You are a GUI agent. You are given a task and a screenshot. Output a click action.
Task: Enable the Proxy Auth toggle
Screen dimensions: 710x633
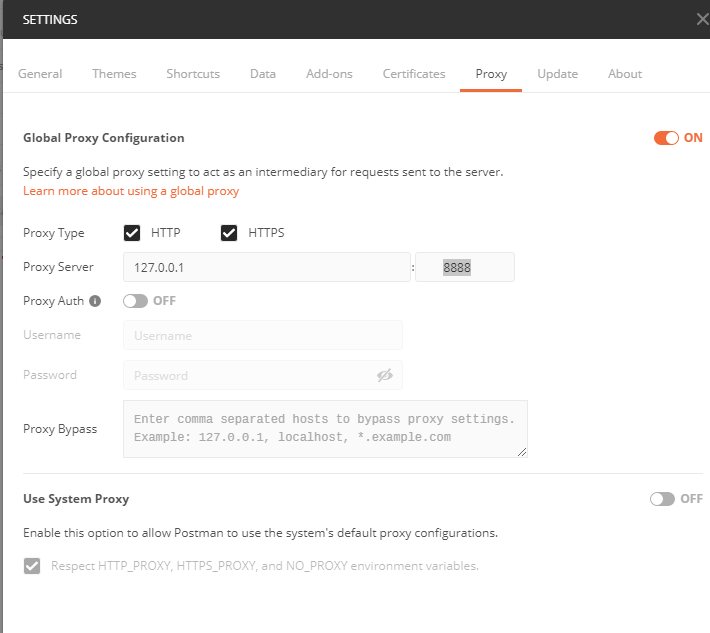[x=135, y=301]
